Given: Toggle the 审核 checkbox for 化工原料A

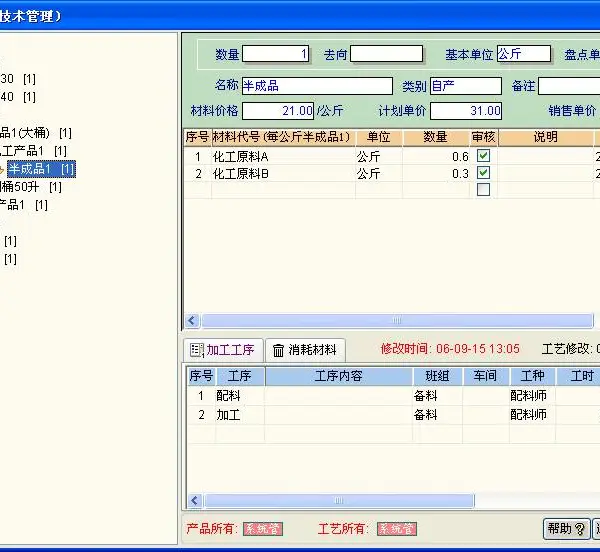Looking at the screenshot, I should click(483, 156).
